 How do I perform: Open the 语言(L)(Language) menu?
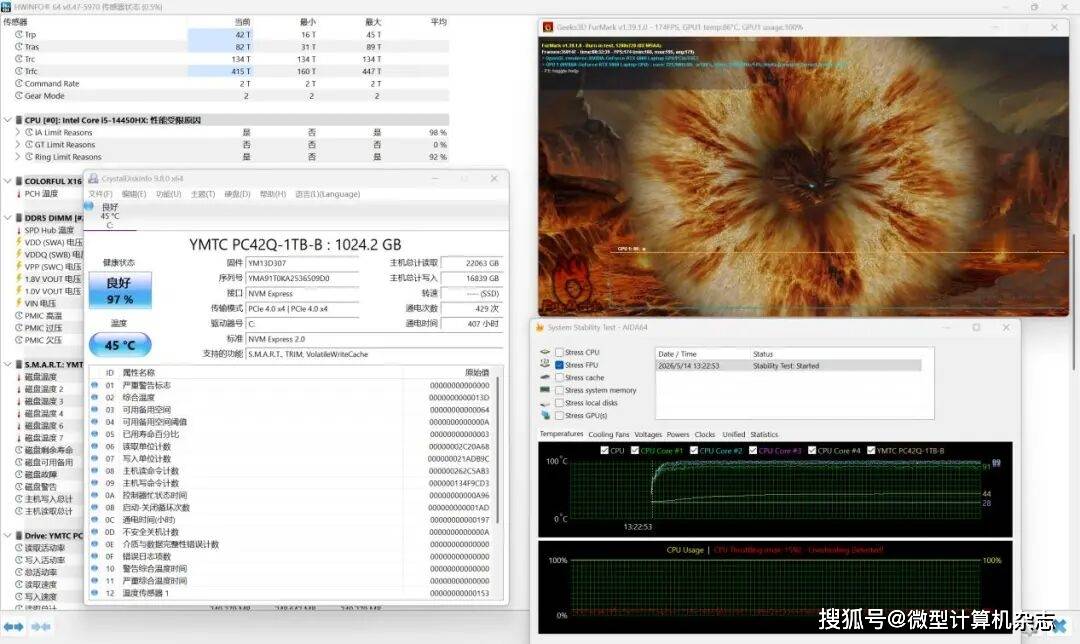tap(328, 194)
